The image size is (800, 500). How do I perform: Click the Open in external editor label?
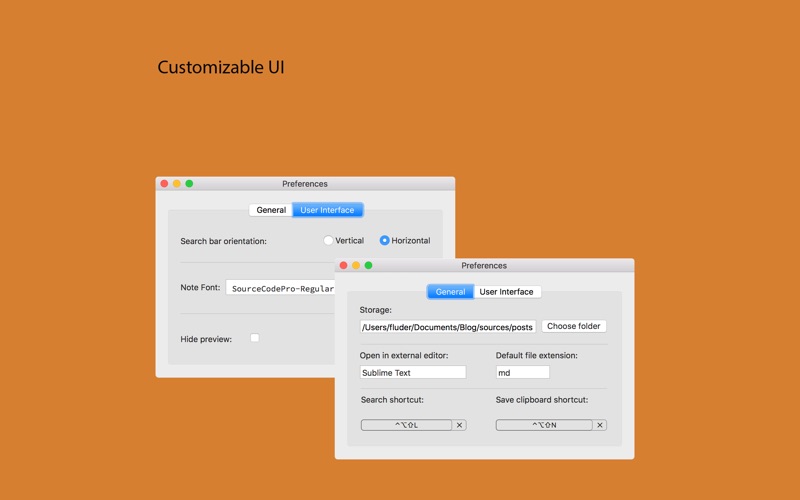[x=404, y=355]
